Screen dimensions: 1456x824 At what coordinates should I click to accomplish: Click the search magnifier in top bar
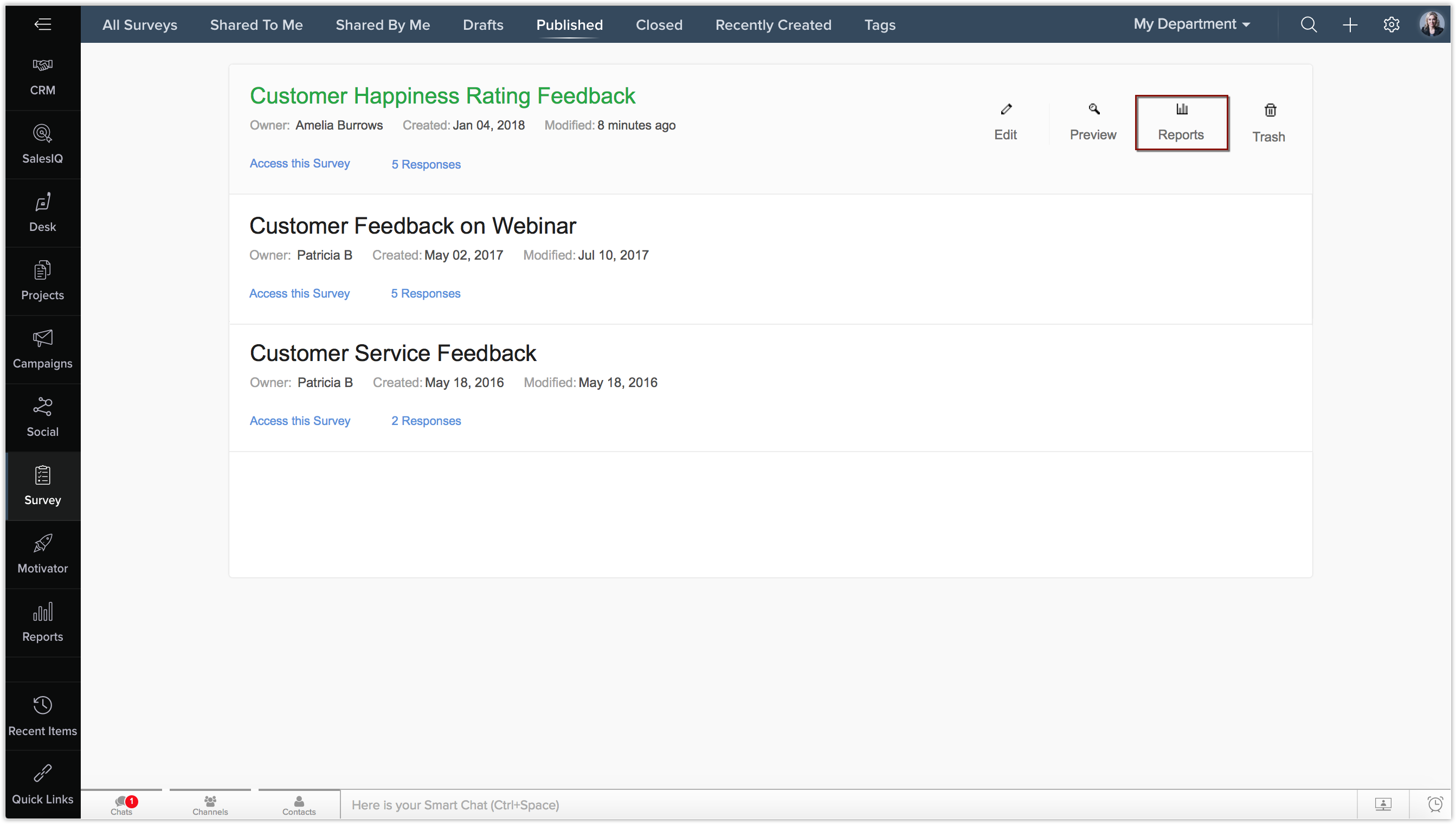1309,24
